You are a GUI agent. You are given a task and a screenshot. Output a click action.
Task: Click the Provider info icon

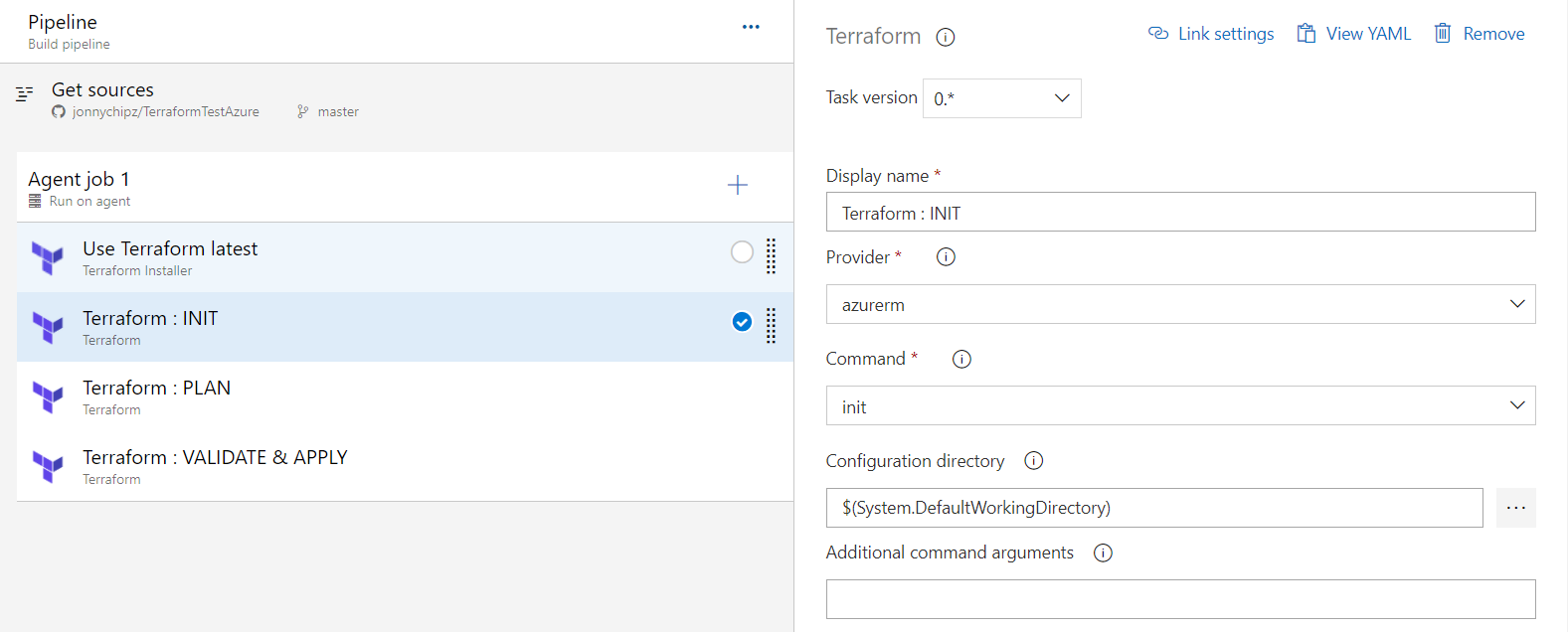(x=946, y=257)
